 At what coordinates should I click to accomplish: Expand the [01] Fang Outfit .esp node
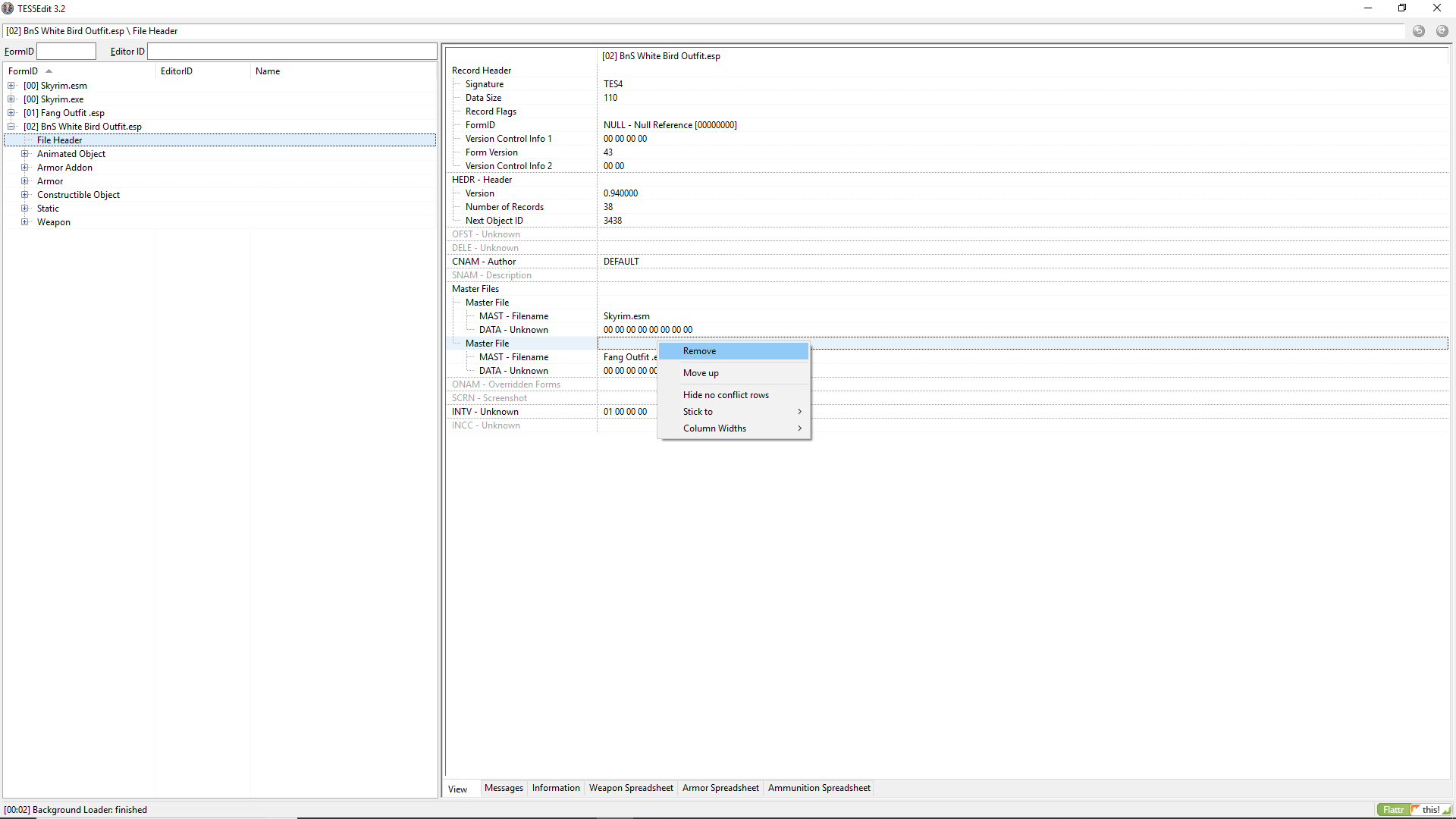pyautogui.click(x=11, y=113)
